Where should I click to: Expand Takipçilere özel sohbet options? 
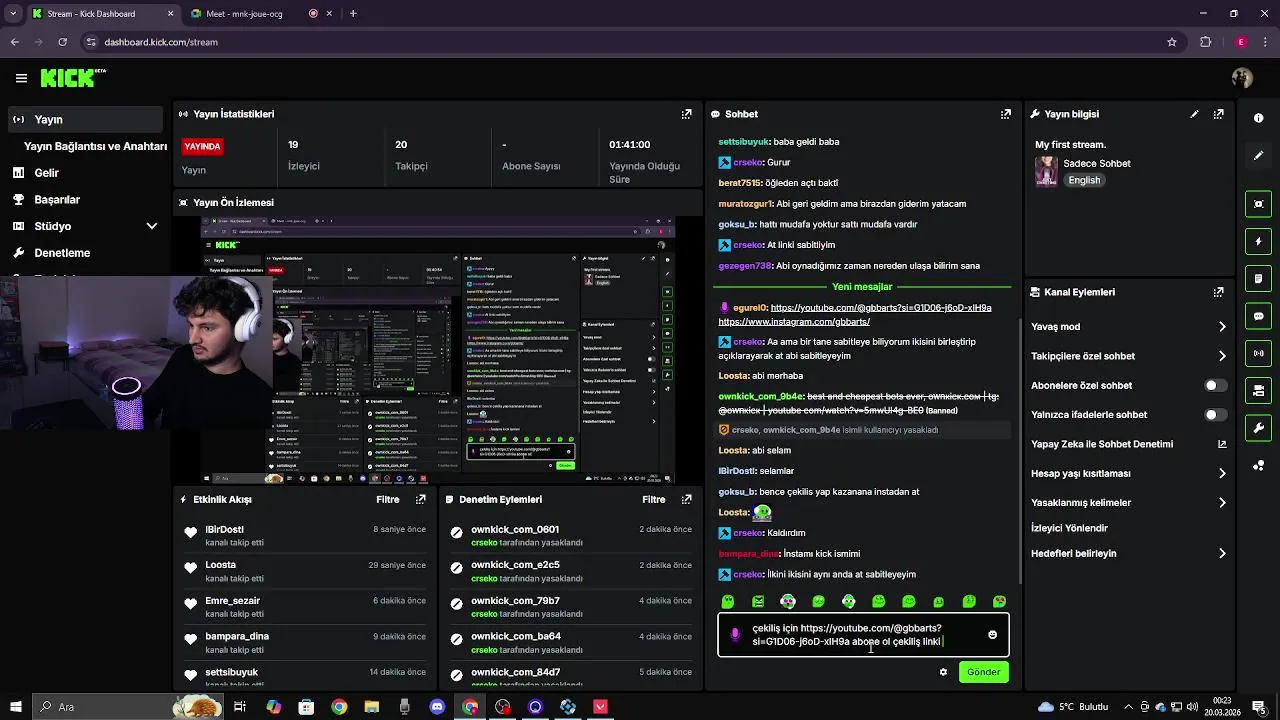coord(1222,356)
